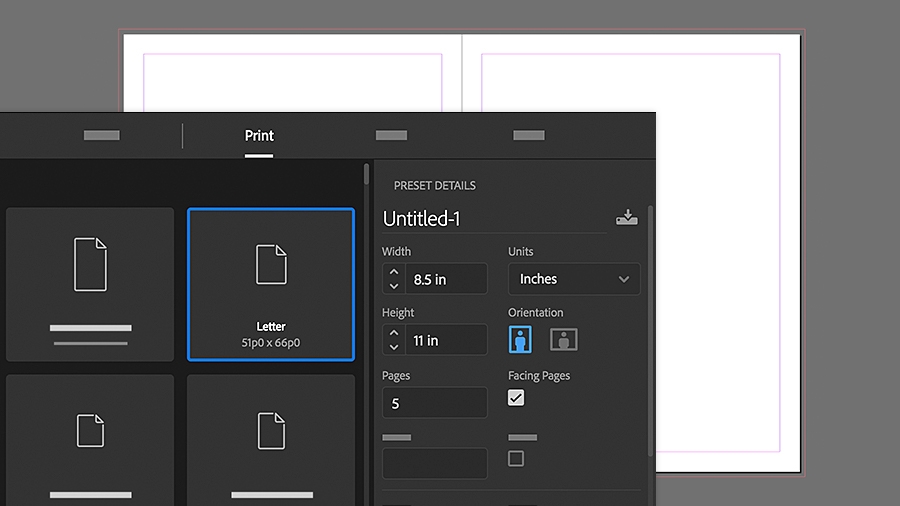
Task: Decrease Height with the down arrow
Action: (394, 347)
